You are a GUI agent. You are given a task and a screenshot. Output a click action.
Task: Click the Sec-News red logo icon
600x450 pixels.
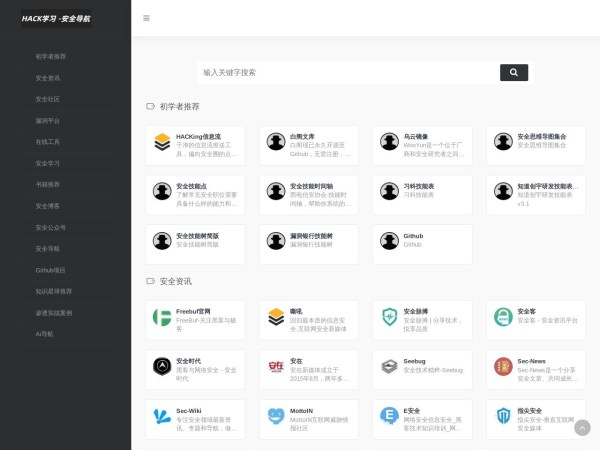point(503,366)
